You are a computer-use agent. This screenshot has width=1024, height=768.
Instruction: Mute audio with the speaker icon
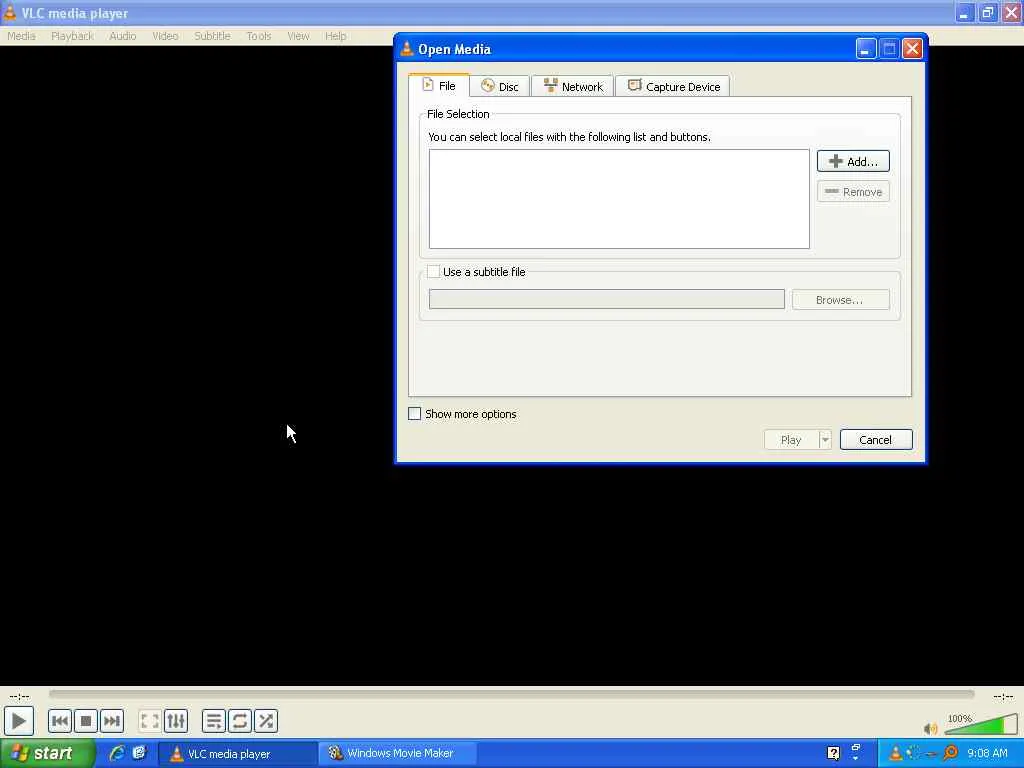(x=931, y=728)
